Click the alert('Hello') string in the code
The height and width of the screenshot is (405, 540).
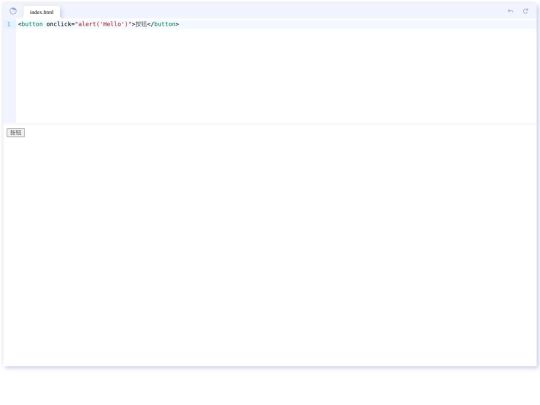pyautogui.click(x=103, y=24)
